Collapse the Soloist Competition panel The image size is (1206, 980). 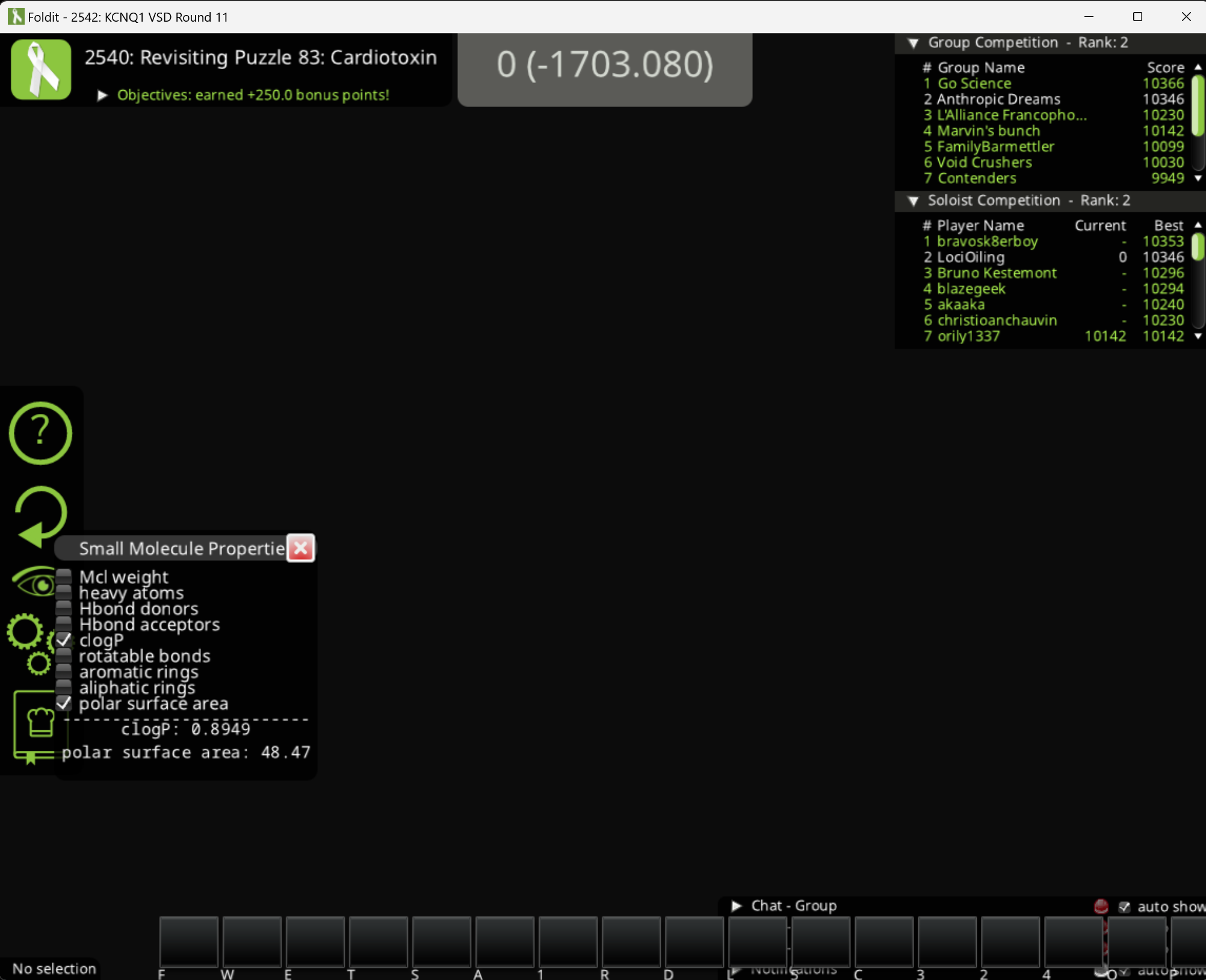(x=913, y=201)
